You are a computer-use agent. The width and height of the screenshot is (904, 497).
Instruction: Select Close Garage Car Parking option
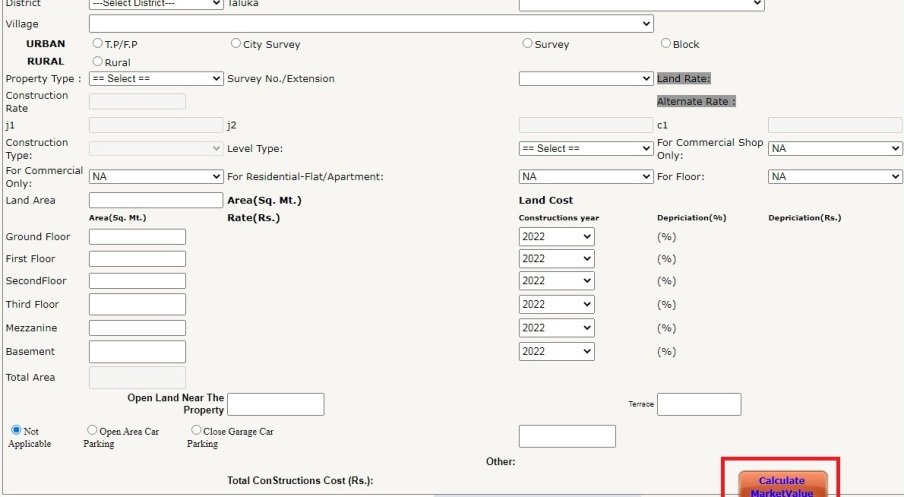[196, 430]
